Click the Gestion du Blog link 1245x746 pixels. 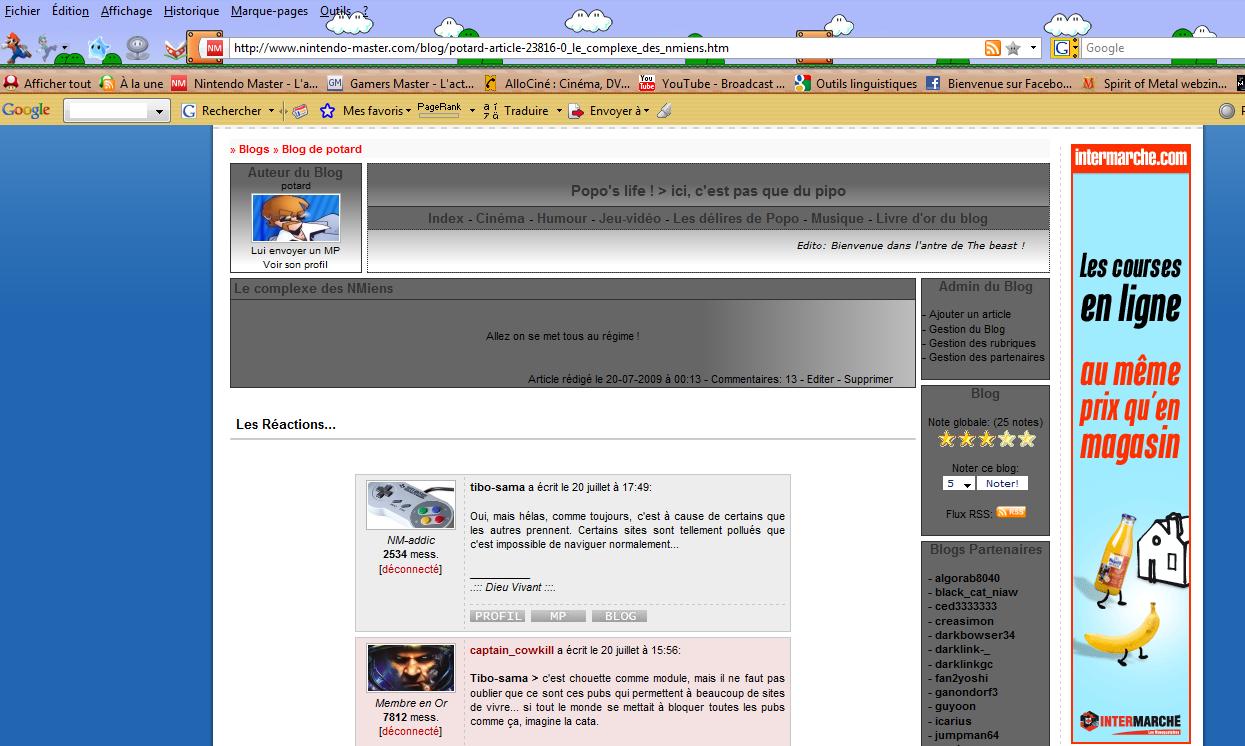click(x=967, y=329)
